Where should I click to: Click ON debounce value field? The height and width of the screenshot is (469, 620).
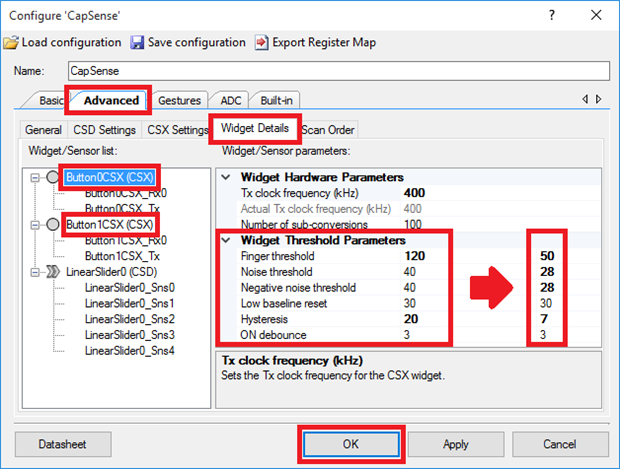[406, 335]
